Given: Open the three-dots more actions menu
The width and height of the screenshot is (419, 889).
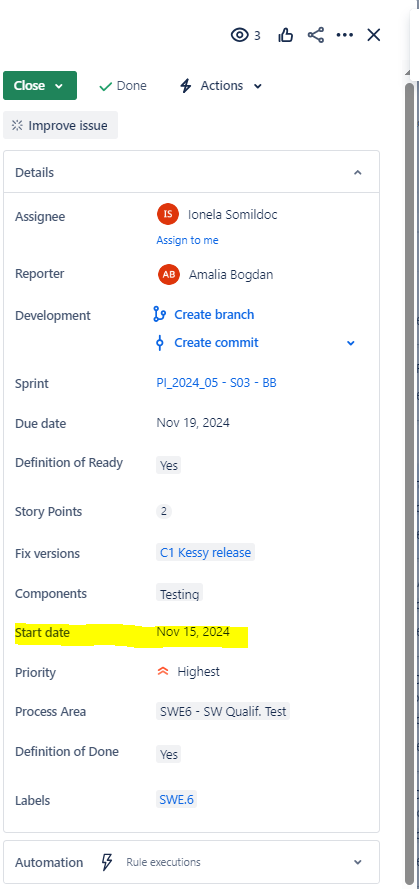Looking at the screenshot, I should click(x=345, y=35).
